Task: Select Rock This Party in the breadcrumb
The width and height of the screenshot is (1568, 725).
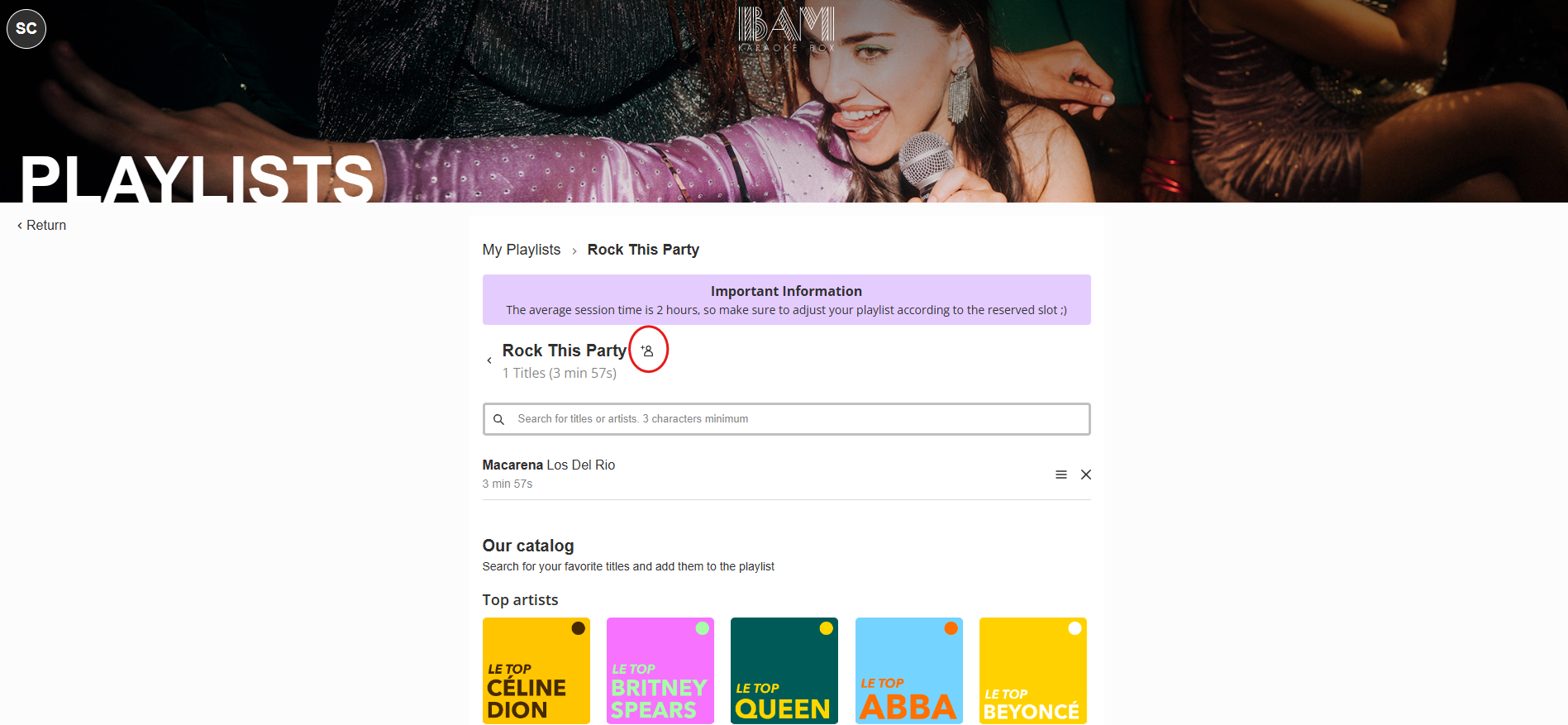Action: pos(642,250)
